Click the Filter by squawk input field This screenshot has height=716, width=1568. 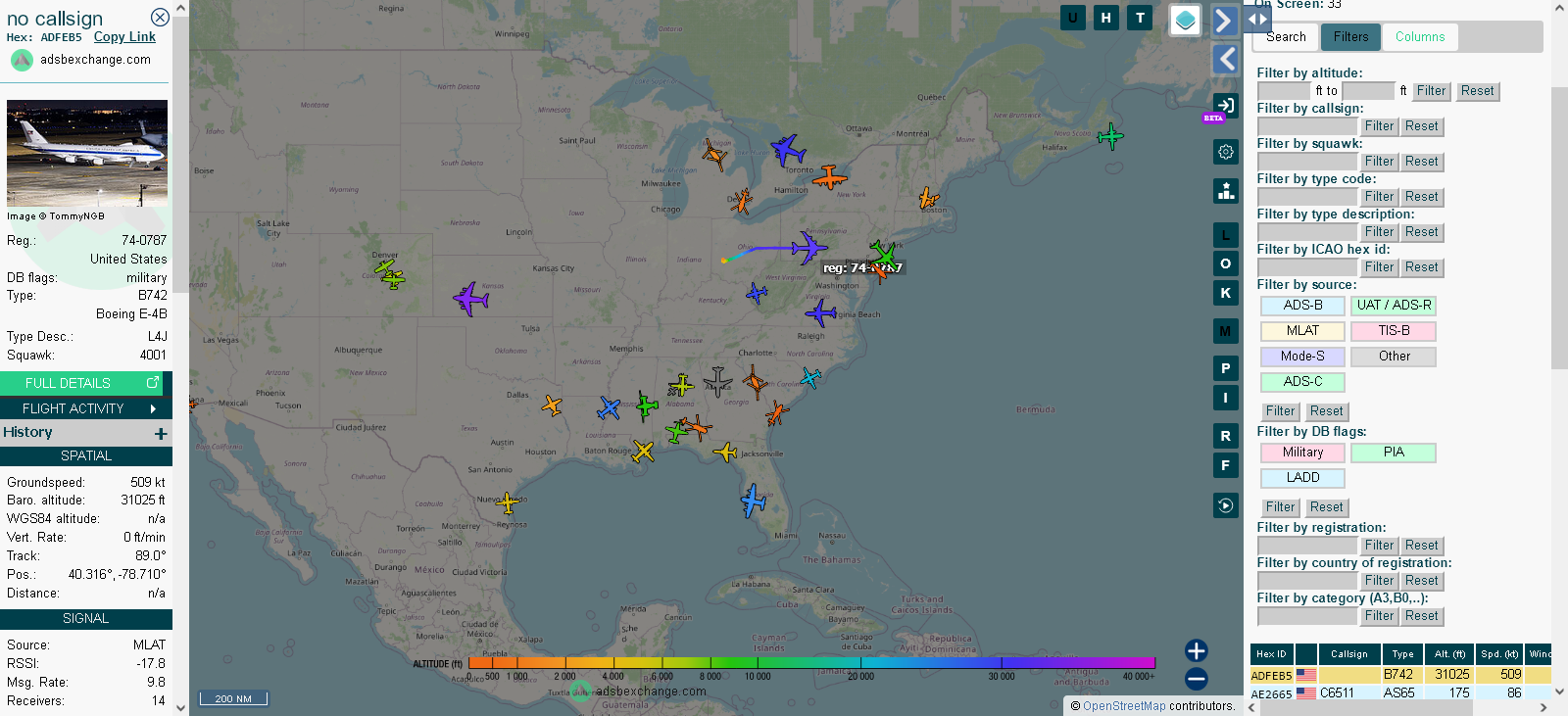pos(1307,162)
